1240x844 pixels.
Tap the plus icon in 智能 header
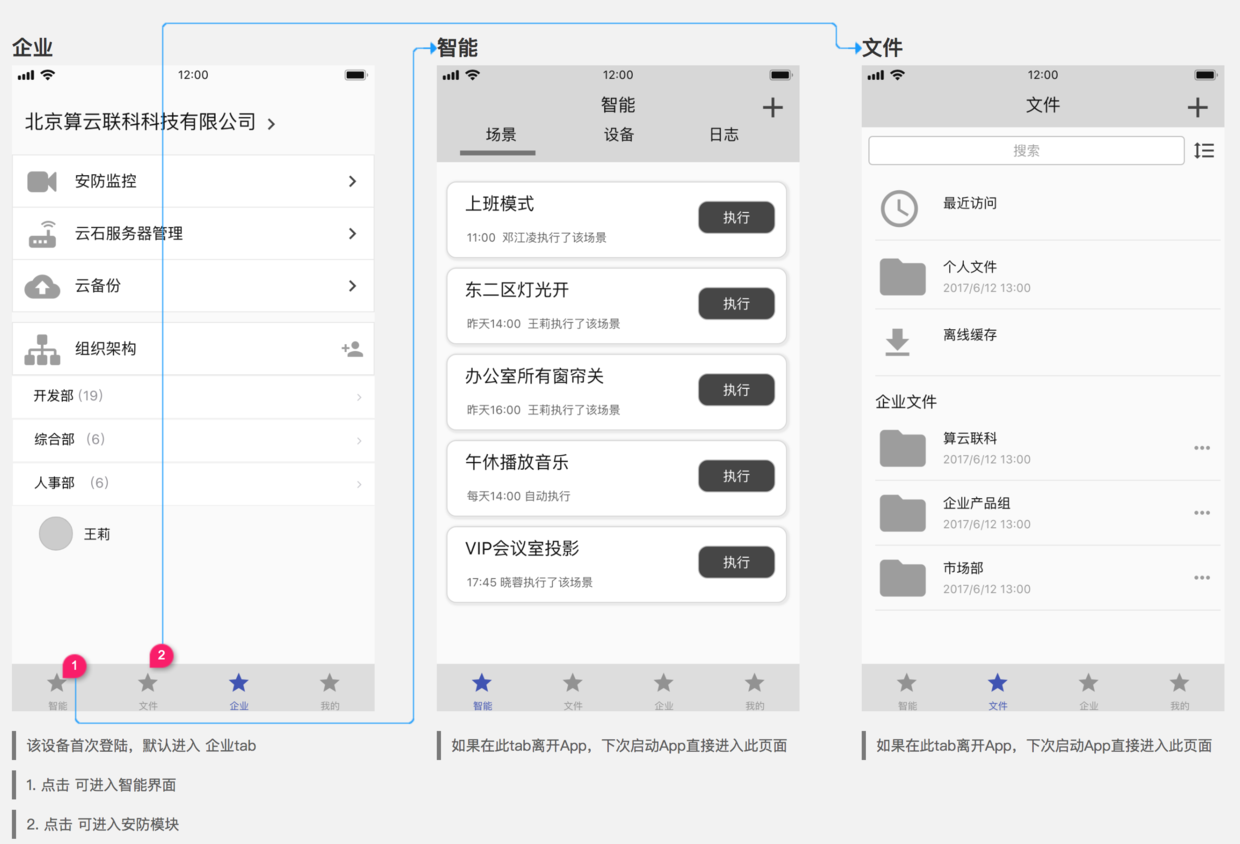772,108
